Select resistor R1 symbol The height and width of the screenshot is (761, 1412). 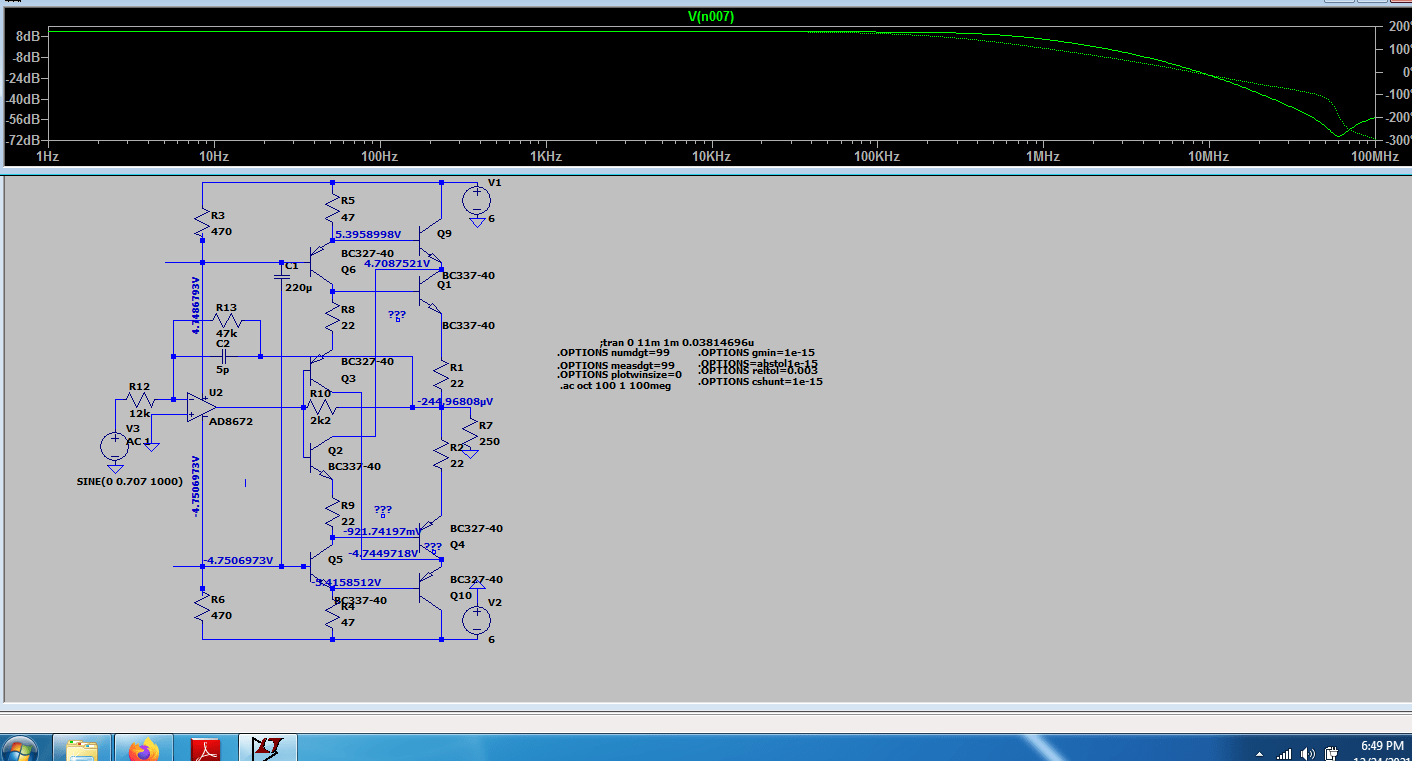(x=441, y=375)
